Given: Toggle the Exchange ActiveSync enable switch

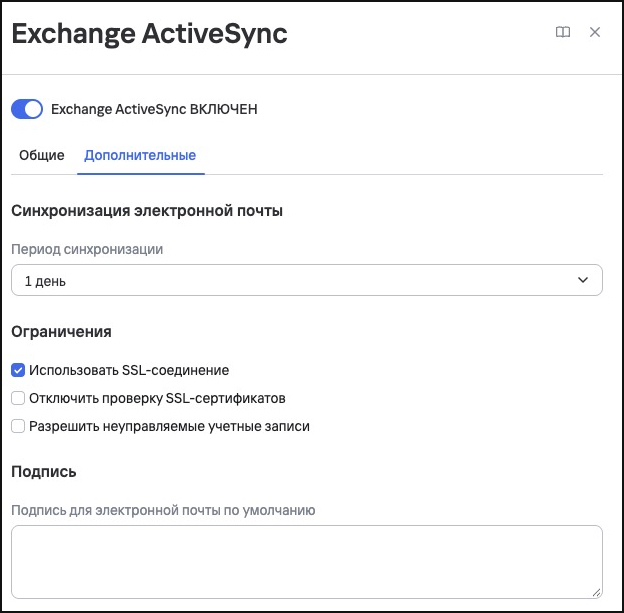Looking at the screenshot, I should pos(27,109).
